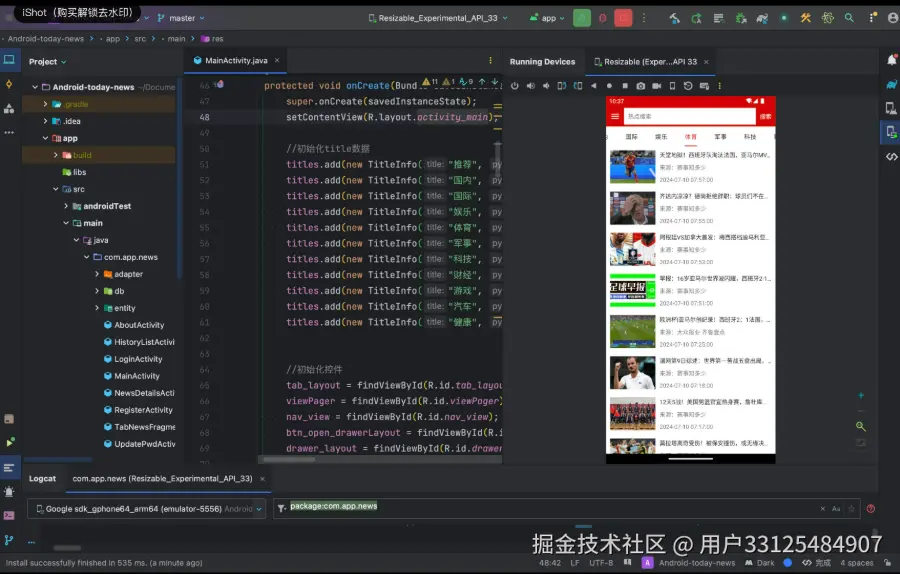The width and height of the screenshot is (900, 574).
Task: Click the emulator Volume Up icon
Action: click(x=531, y=86)
